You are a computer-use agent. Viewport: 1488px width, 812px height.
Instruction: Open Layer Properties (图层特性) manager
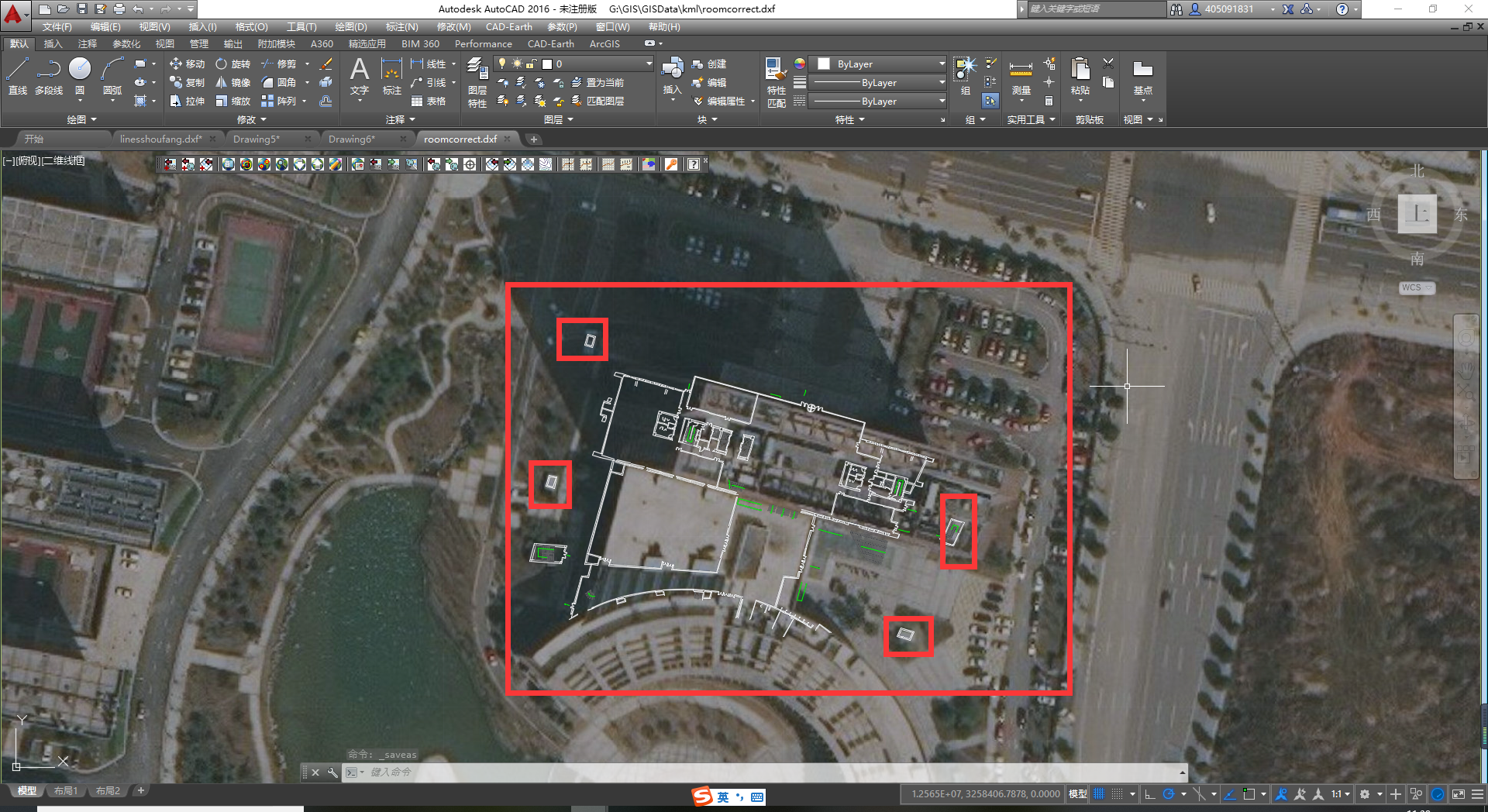(477, 82)
